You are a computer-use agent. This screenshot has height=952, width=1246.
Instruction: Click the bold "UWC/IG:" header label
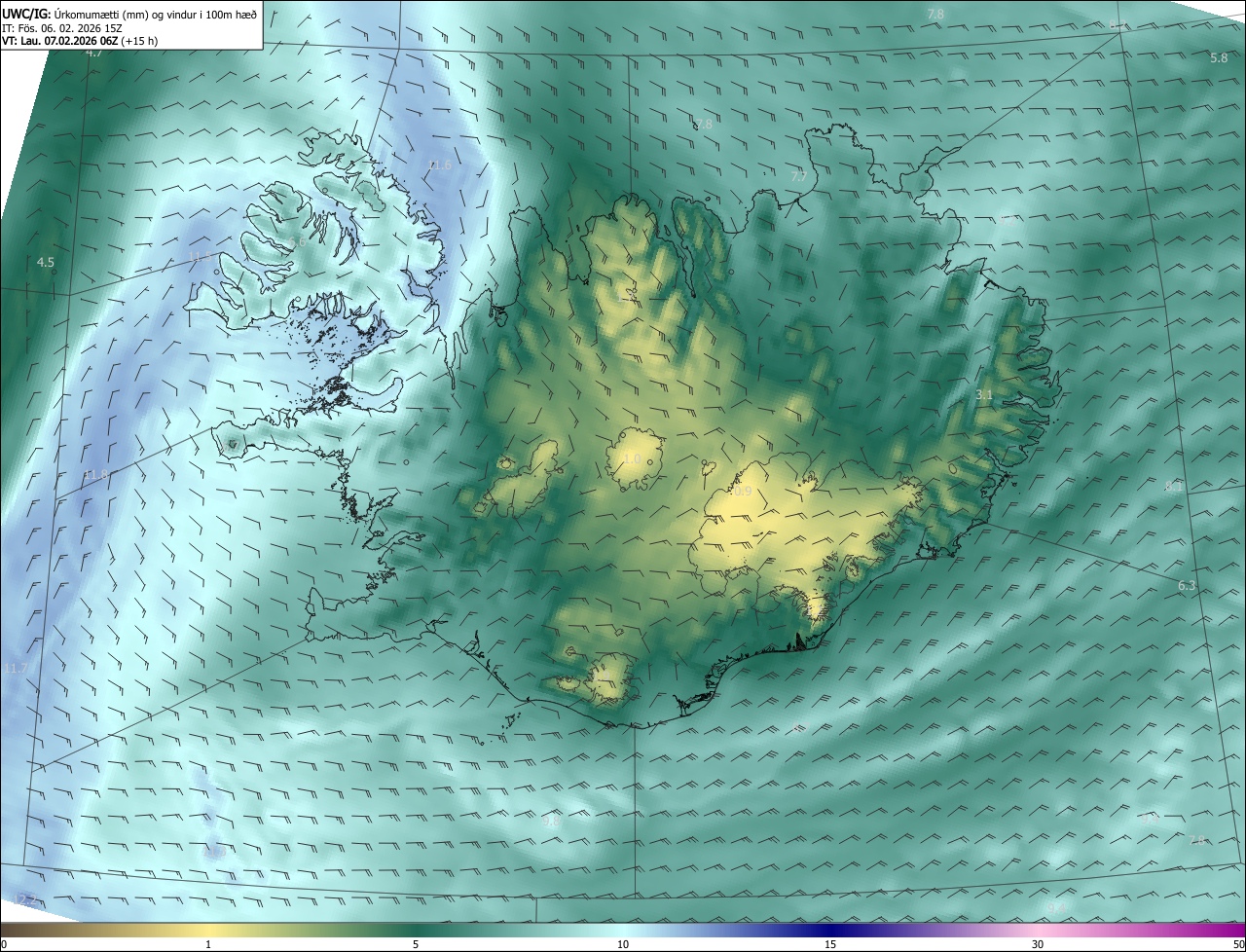[x=25, y=14]
